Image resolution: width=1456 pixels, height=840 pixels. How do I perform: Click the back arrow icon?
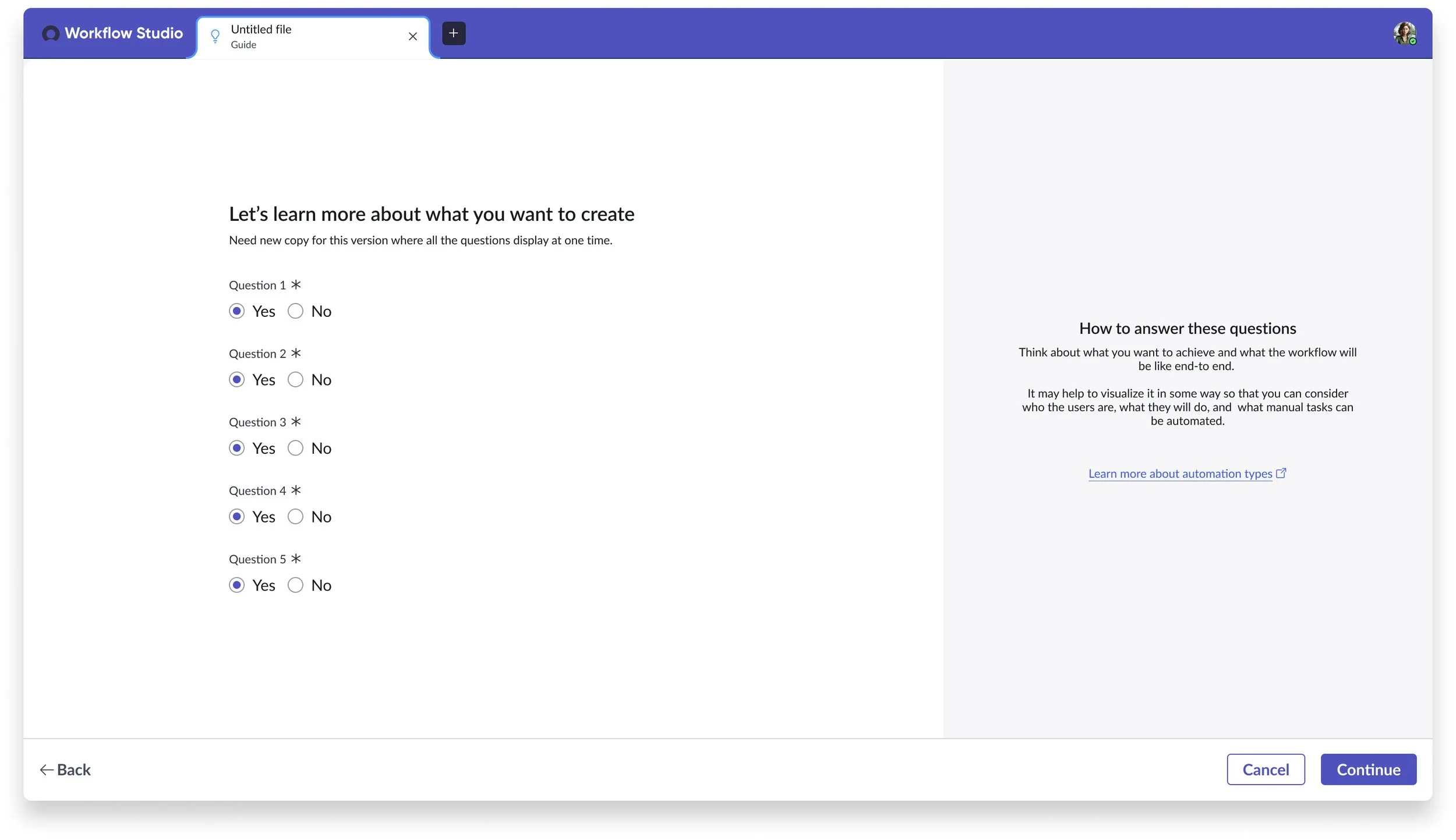tap(47, 769)
